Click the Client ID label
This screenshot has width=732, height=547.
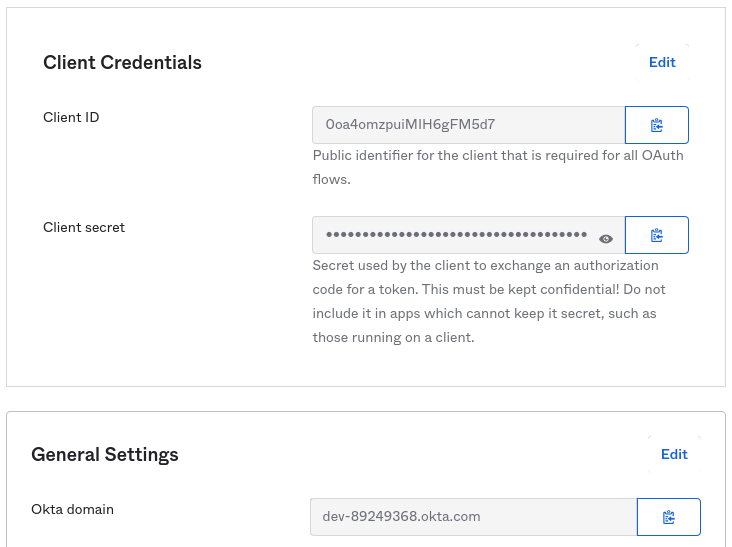click(71, 117)
